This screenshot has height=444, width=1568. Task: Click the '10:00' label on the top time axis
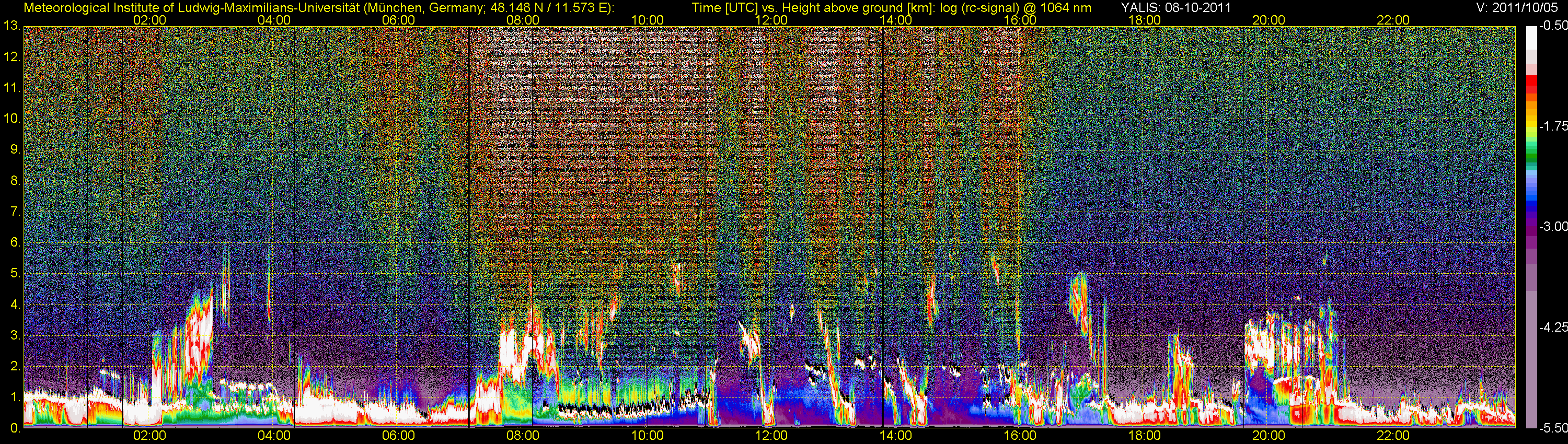tap(647, 20)
